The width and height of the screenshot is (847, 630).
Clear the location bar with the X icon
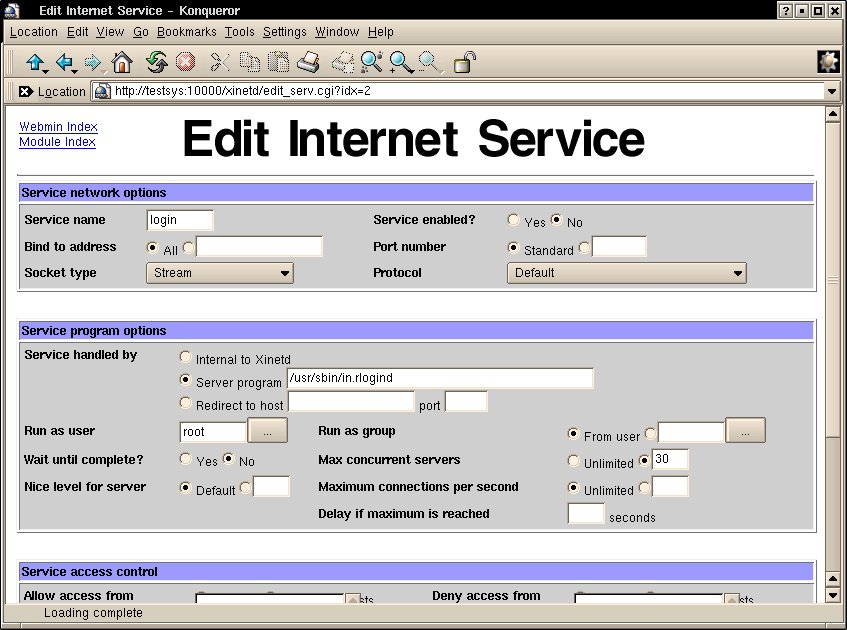pyautogui.click(x=26, y=91)
